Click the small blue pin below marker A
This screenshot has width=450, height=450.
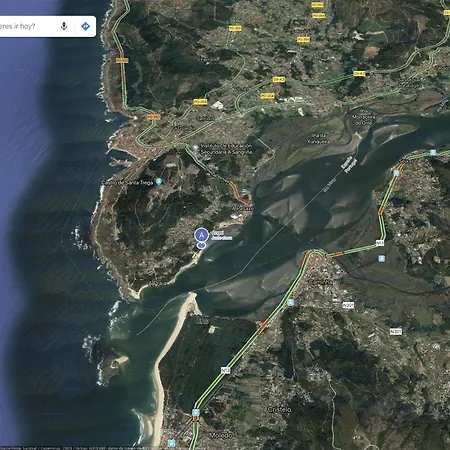pos(201,246)
